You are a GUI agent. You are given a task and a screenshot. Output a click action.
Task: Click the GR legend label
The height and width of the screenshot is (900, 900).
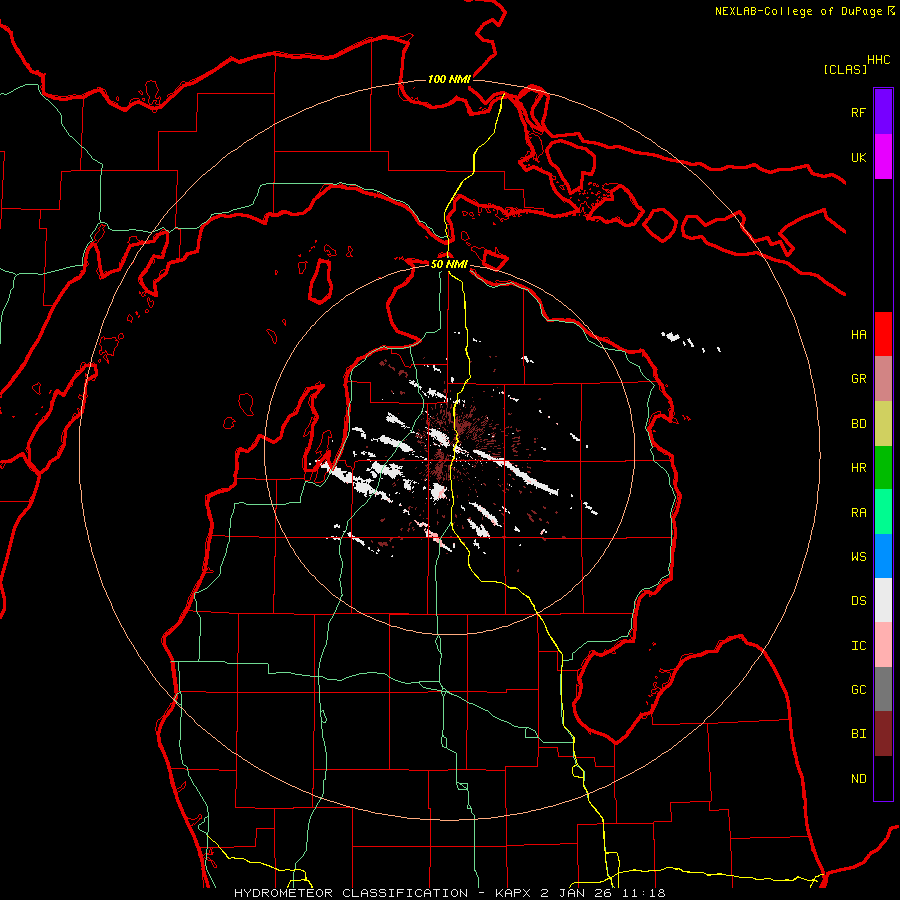coord(858,379)
